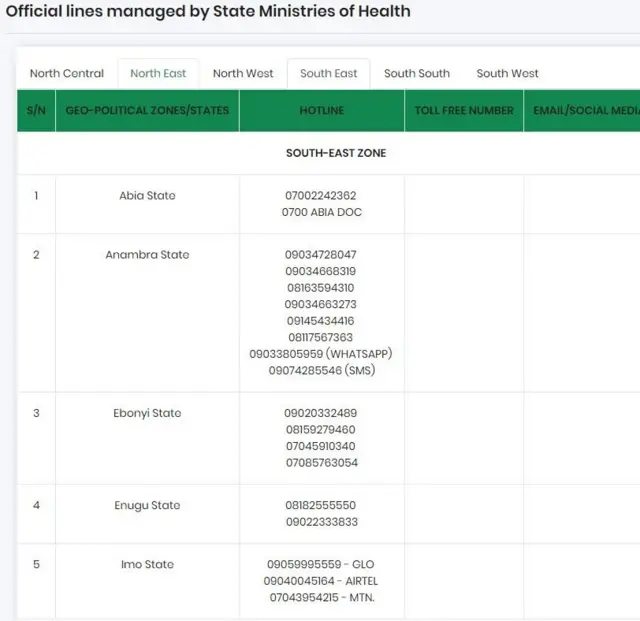The height and width of the screenshot is (621, 640).
Task: Select the Imo State cell
Action: [x=147, y=565]
